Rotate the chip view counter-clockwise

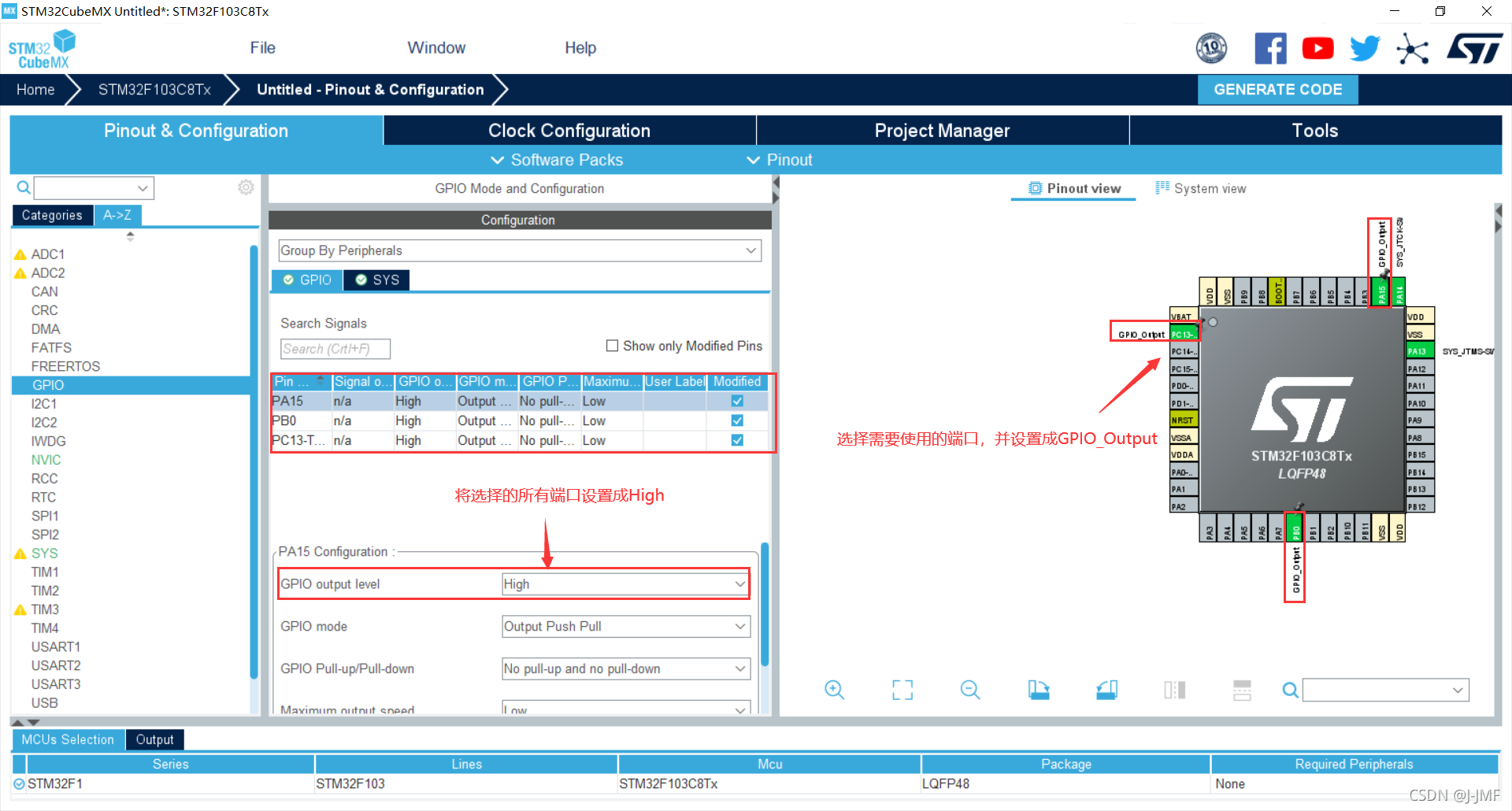[1106, 691]
